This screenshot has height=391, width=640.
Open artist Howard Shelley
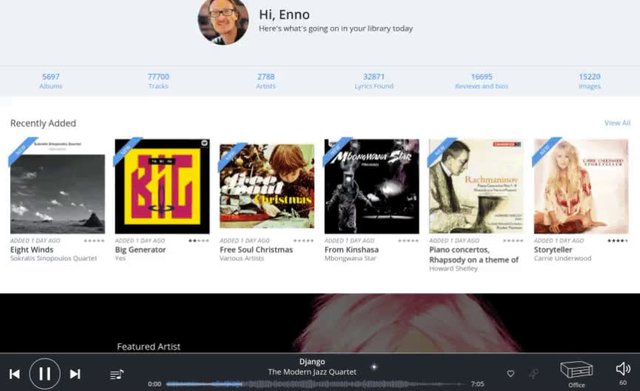(x=453, y=269)
